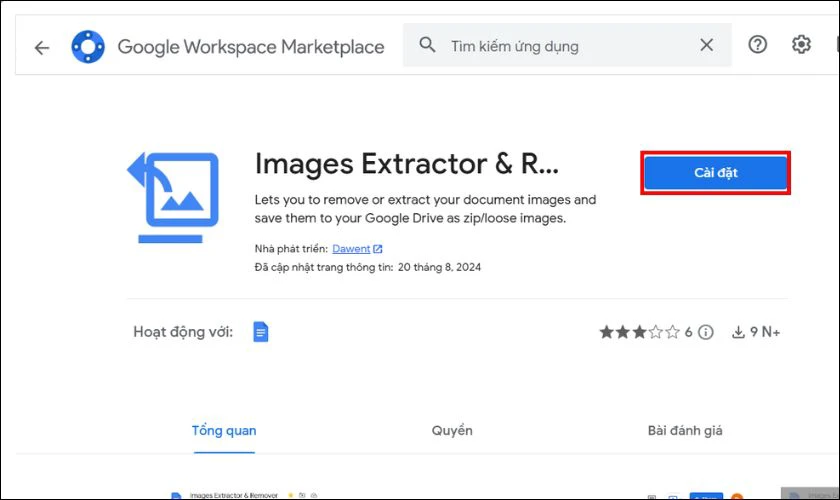Go back with the left arrow

point(42,48)
